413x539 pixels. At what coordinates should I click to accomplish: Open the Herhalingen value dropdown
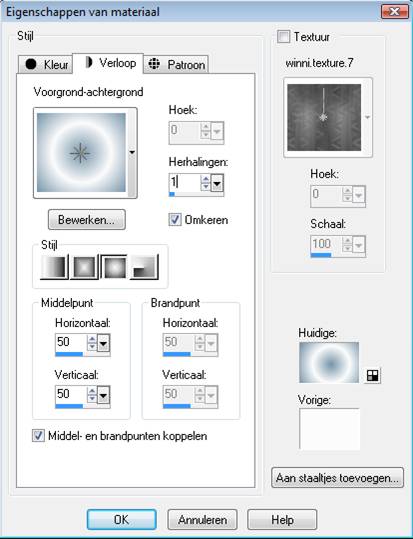coord(217,184)
